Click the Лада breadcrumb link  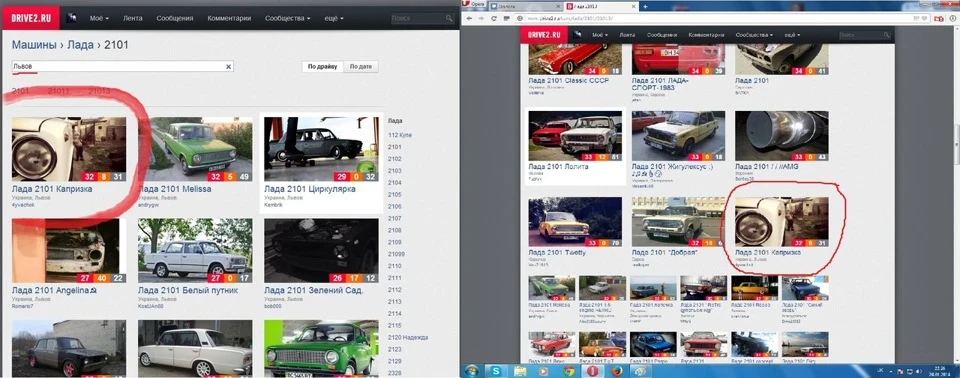(80, 45)
